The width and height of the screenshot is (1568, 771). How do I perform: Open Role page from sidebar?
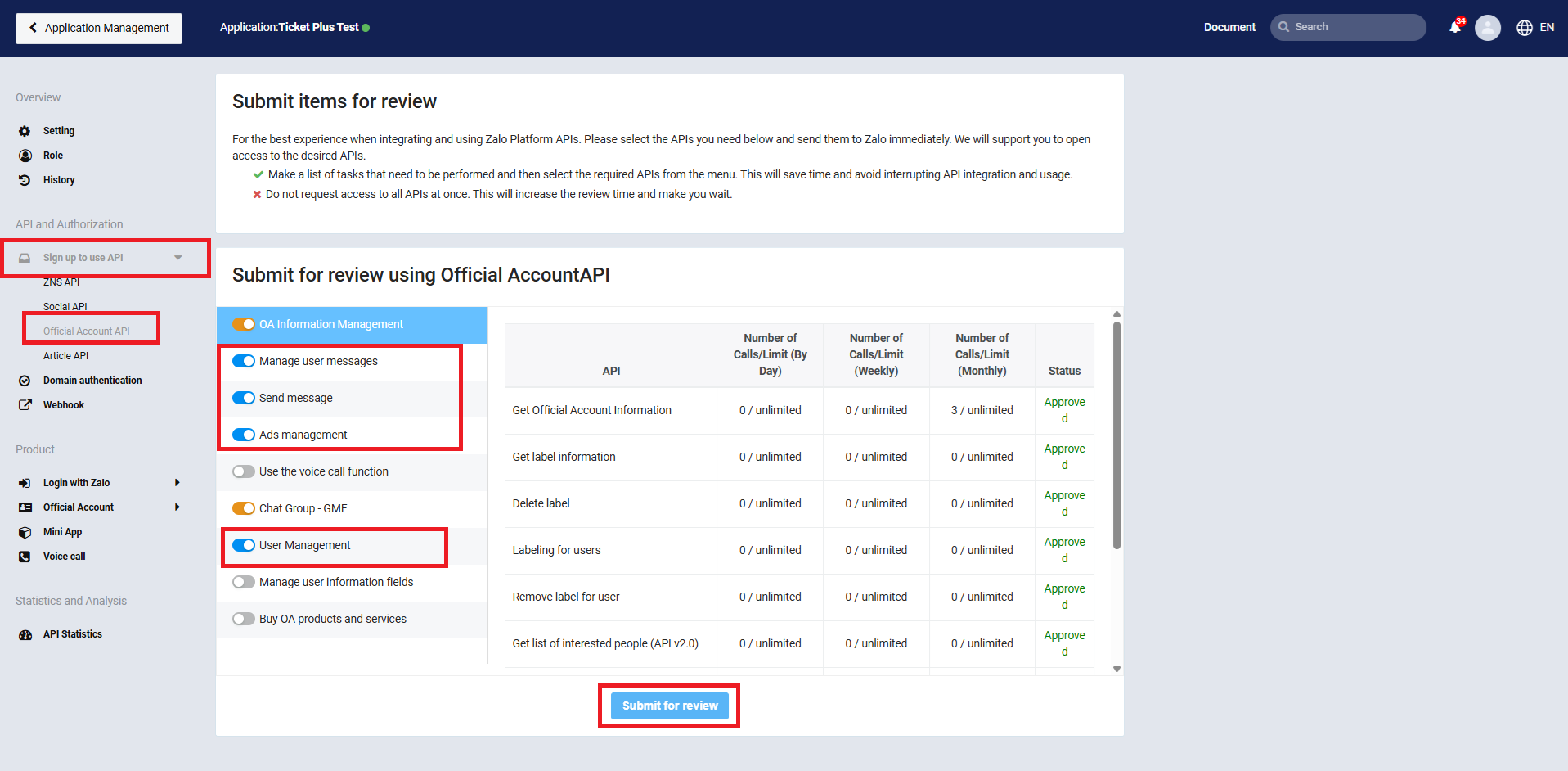[53, 156]
